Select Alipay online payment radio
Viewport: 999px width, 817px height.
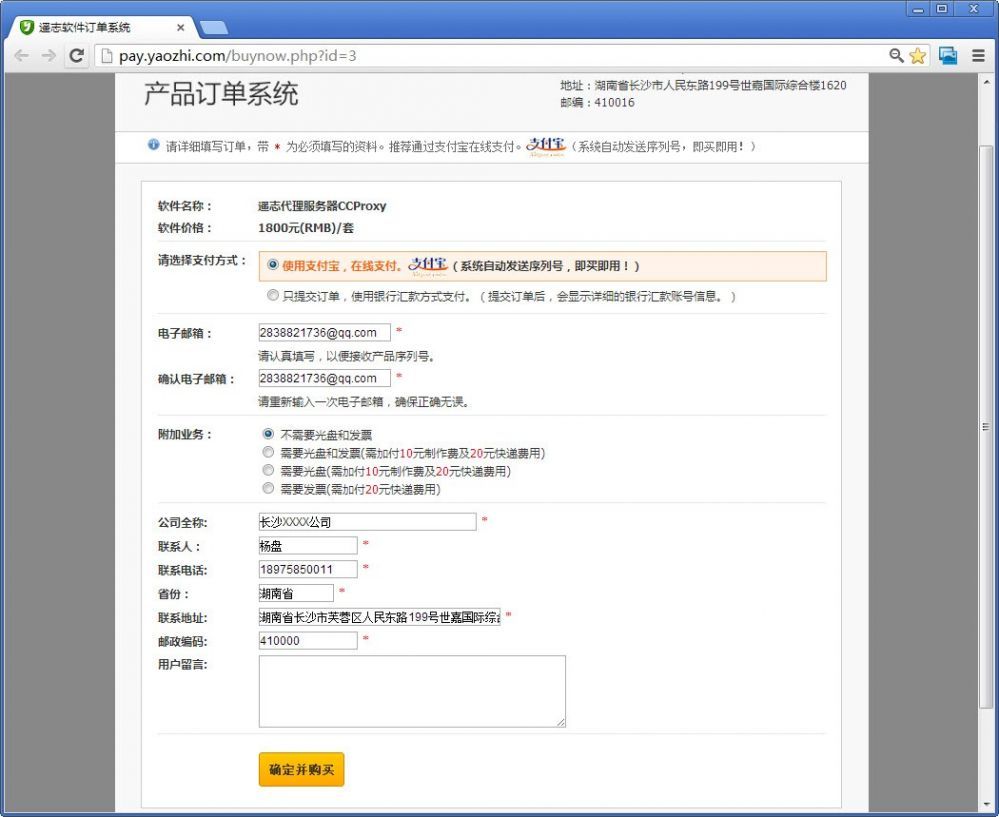click(x=273, y=264)
